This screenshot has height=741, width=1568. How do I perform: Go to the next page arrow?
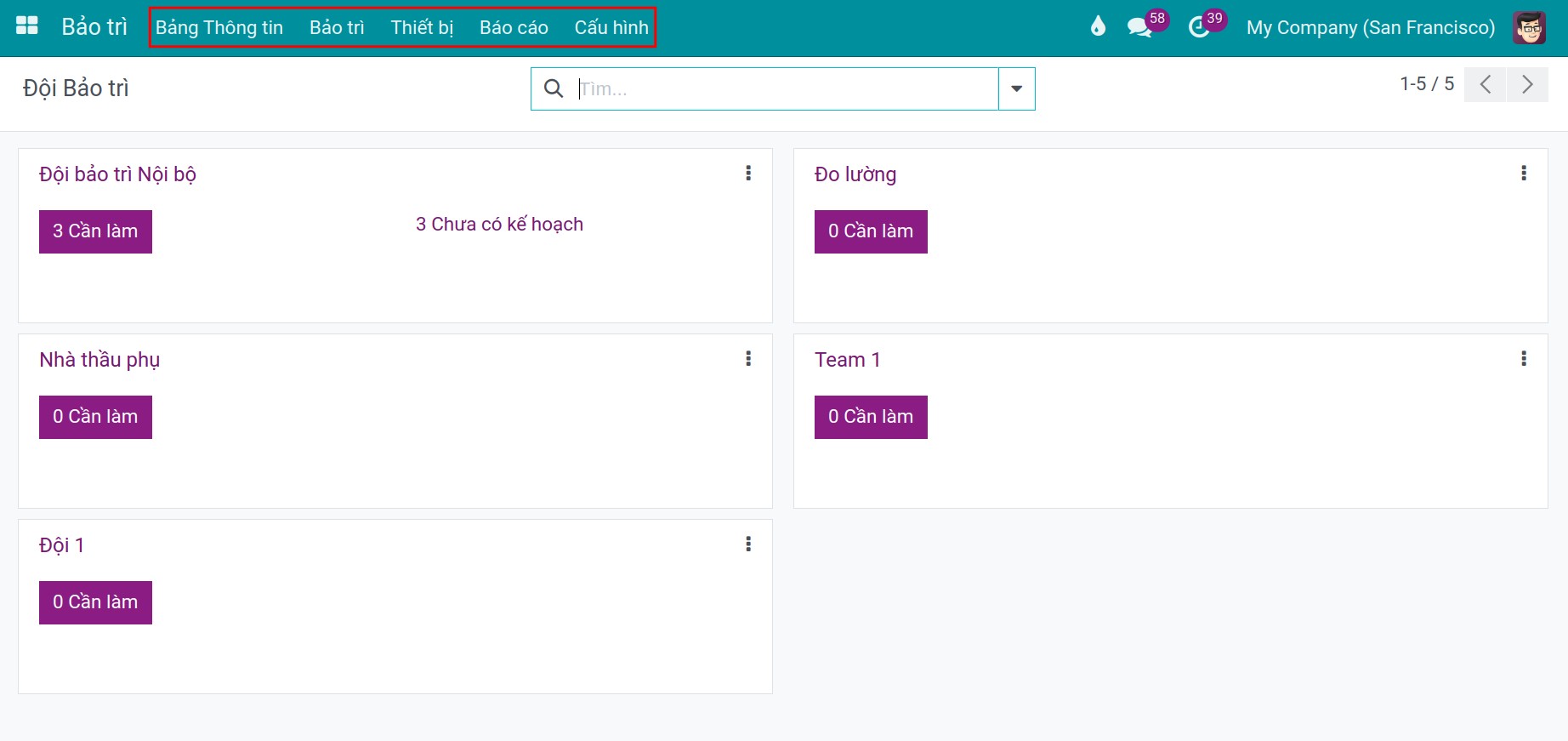point(1527,84)
